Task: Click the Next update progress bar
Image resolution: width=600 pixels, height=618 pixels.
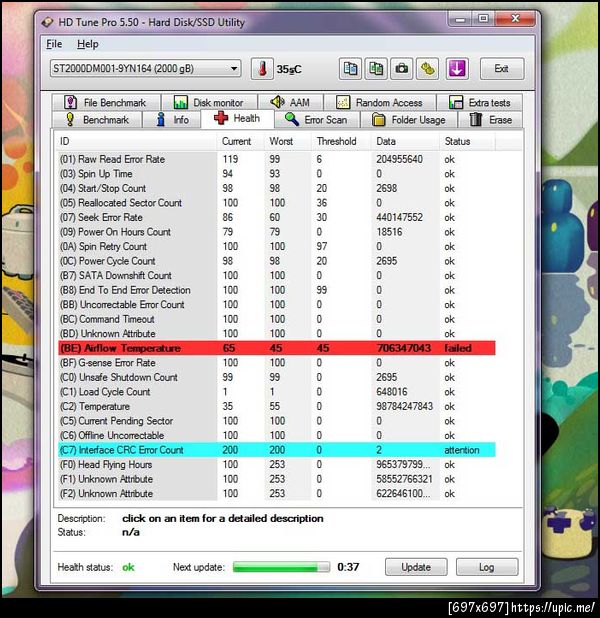Action: tap(281, 567)
